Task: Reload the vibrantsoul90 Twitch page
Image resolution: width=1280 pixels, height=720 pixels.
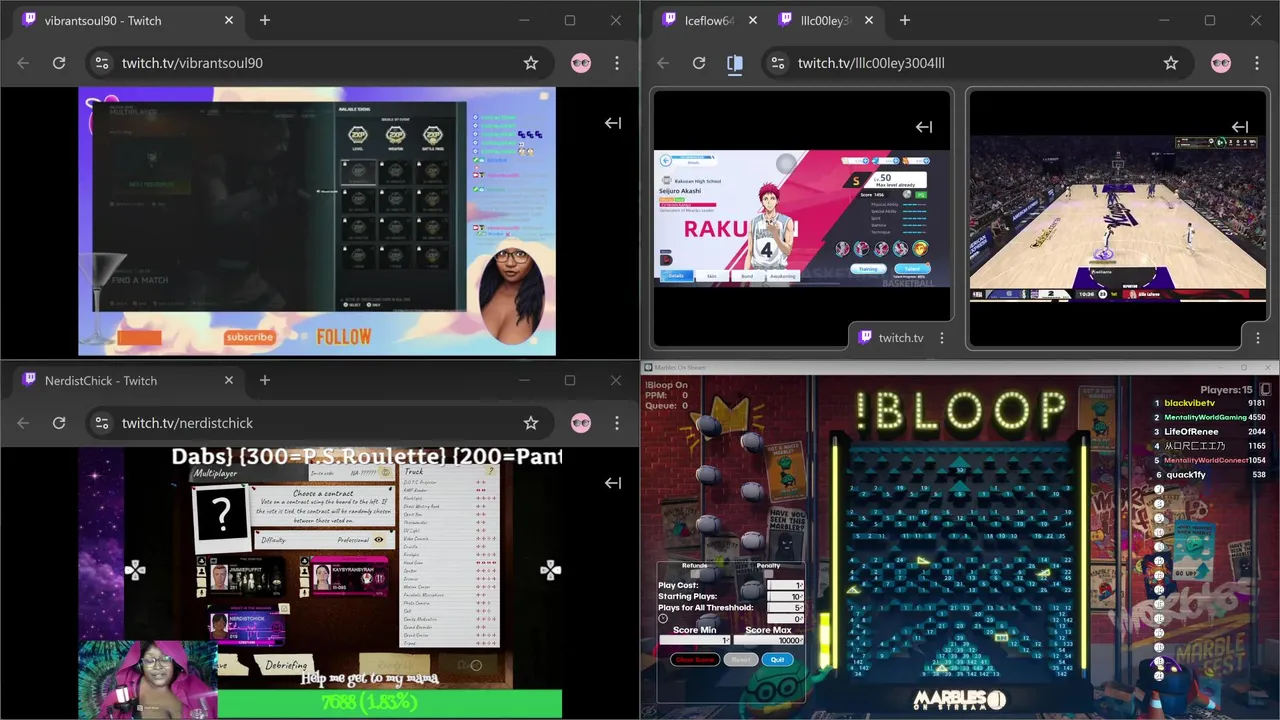Action: coord(59,63)
